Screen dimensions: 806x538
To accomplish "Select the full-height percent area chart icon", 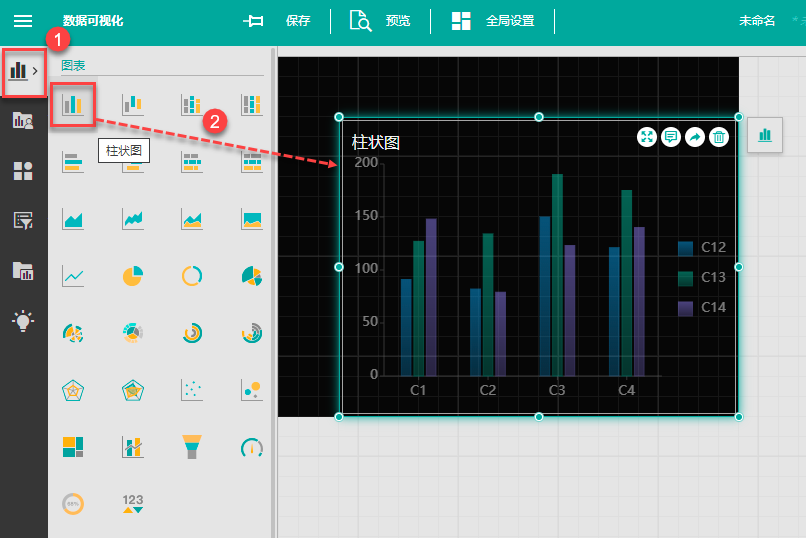I will tap(252, 219).
